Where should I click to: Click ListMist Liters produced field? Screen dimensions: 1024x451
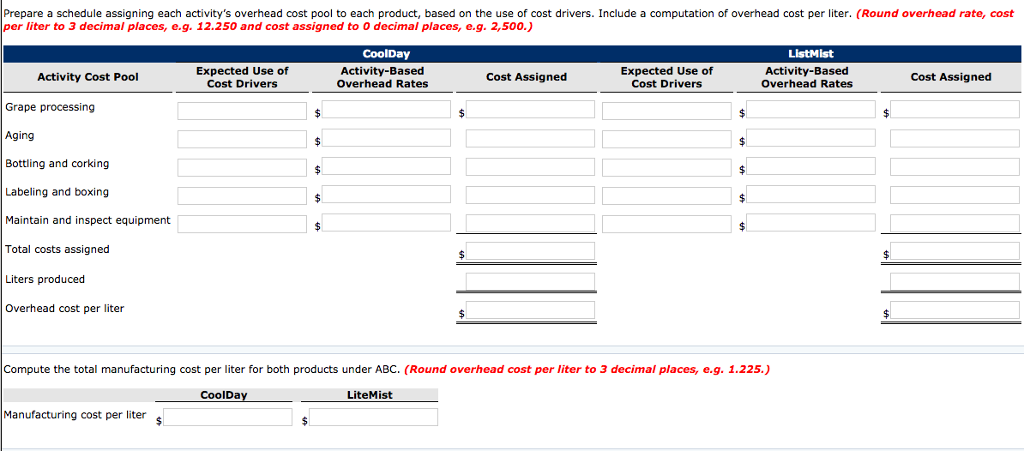pyautogui.click(x=955, y=281)
